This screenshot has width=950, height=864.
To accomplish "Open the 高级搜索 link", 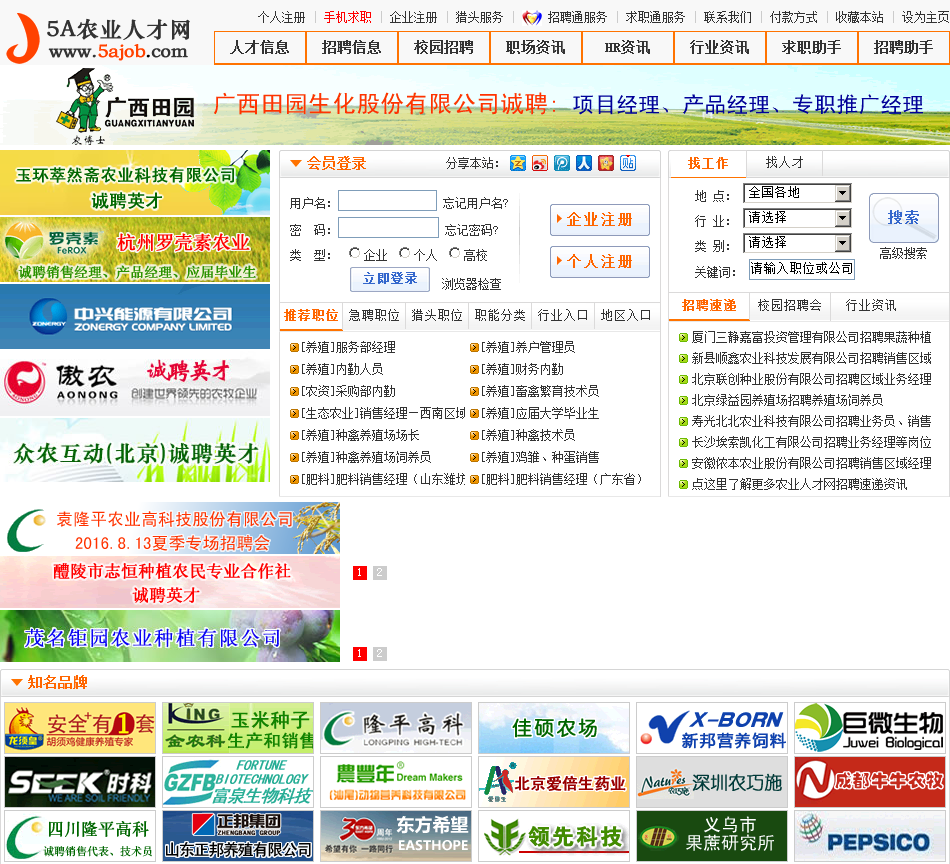I will (903, 254).
